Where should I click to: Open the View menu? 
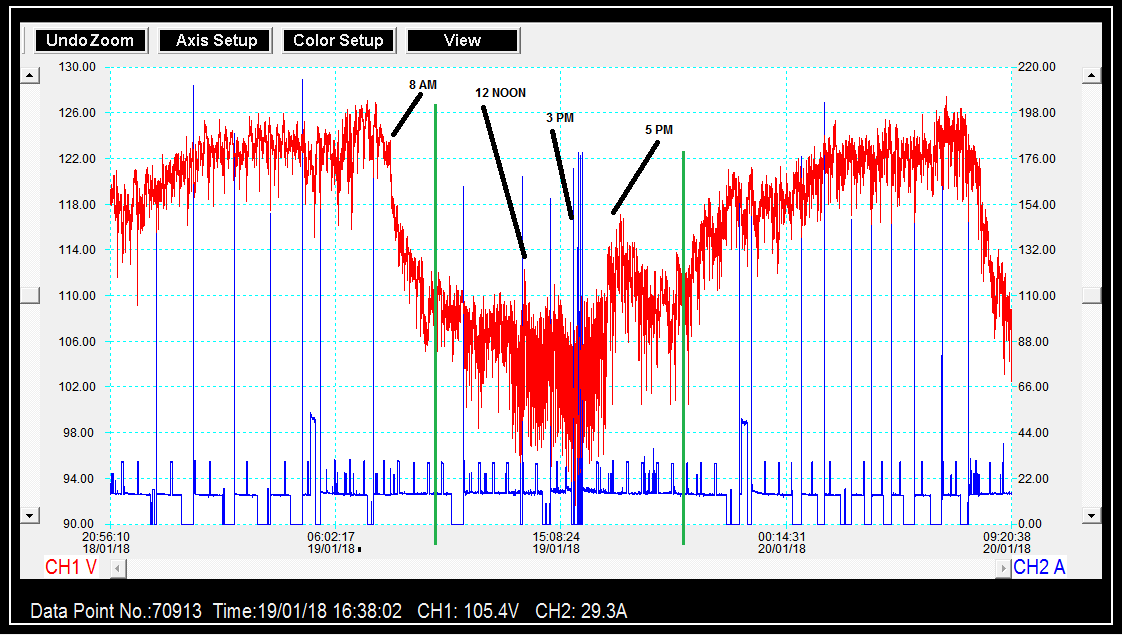pos(462,41)
